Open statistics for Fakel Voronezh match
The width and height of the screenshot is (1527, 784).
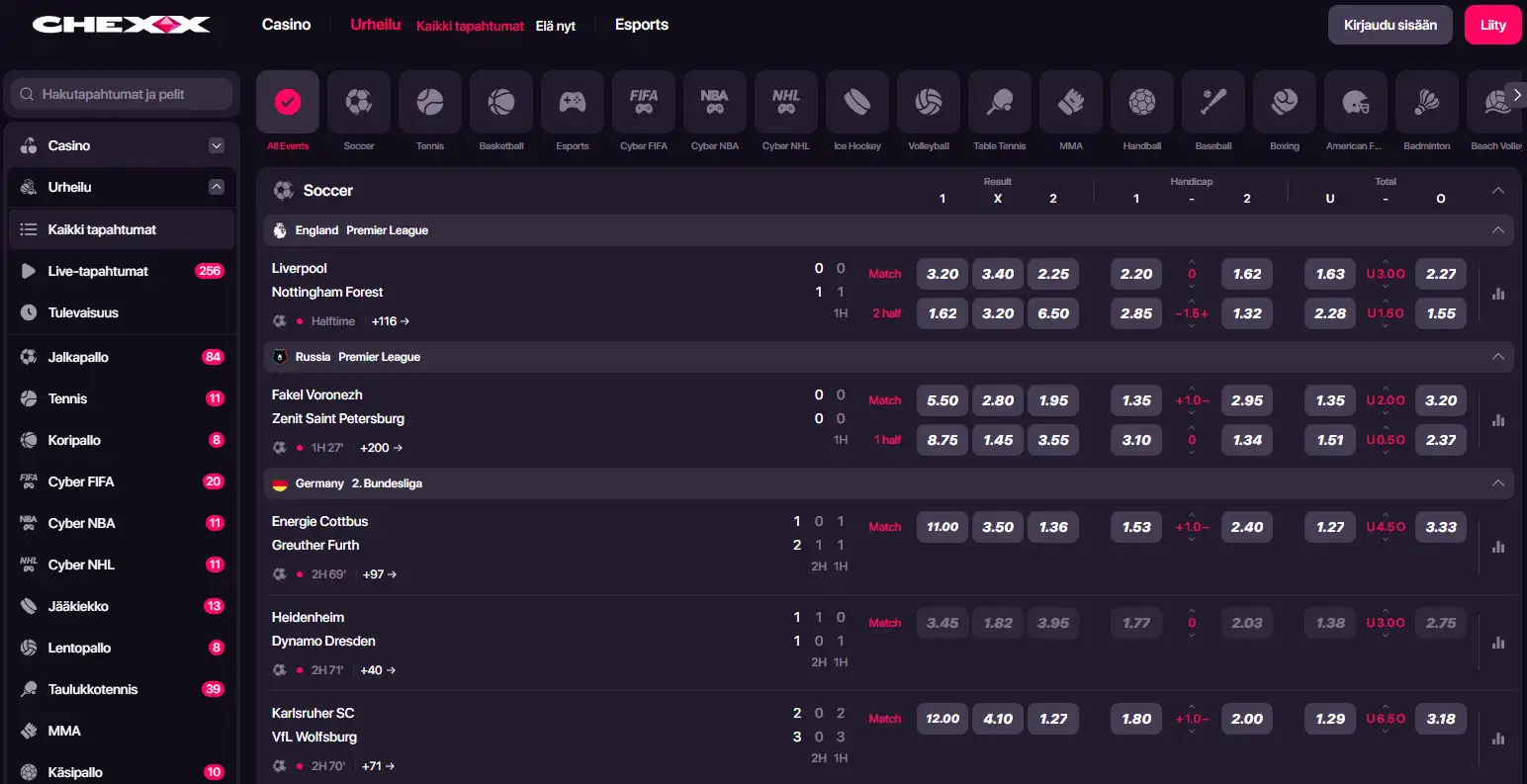tap(1498, 420)
